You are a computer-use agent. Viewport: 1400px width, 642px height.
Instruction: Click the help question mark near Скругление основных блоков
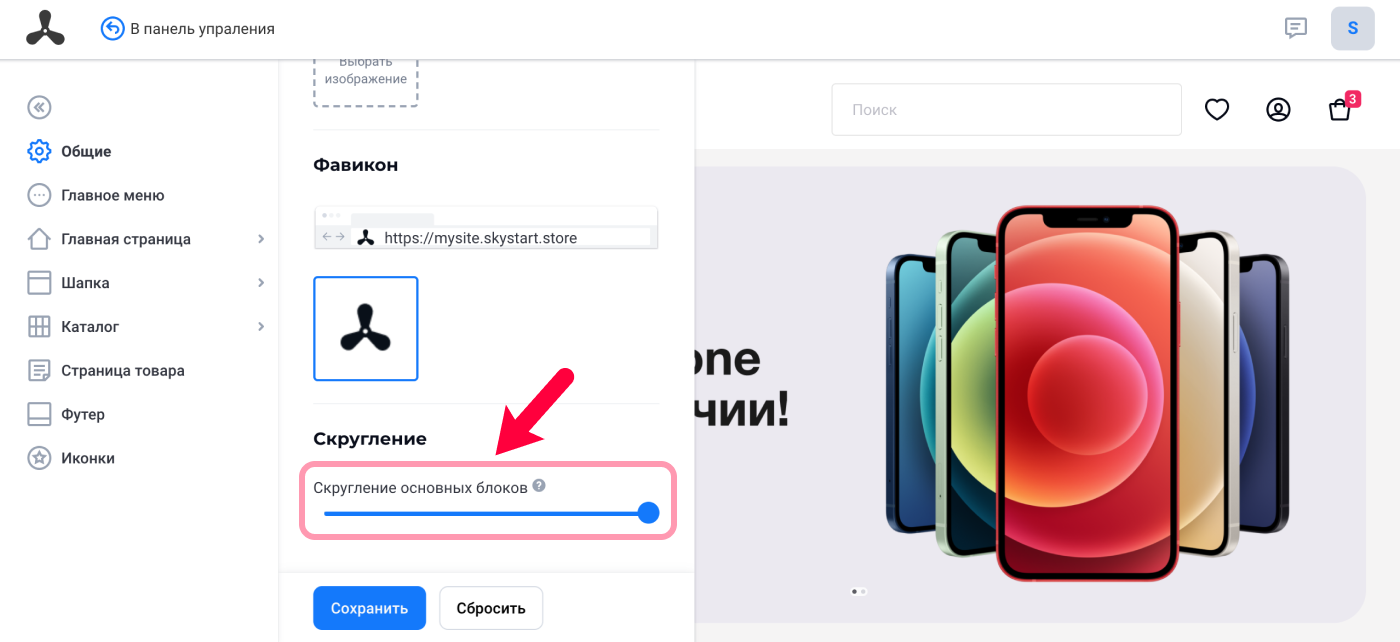[539, 485]
